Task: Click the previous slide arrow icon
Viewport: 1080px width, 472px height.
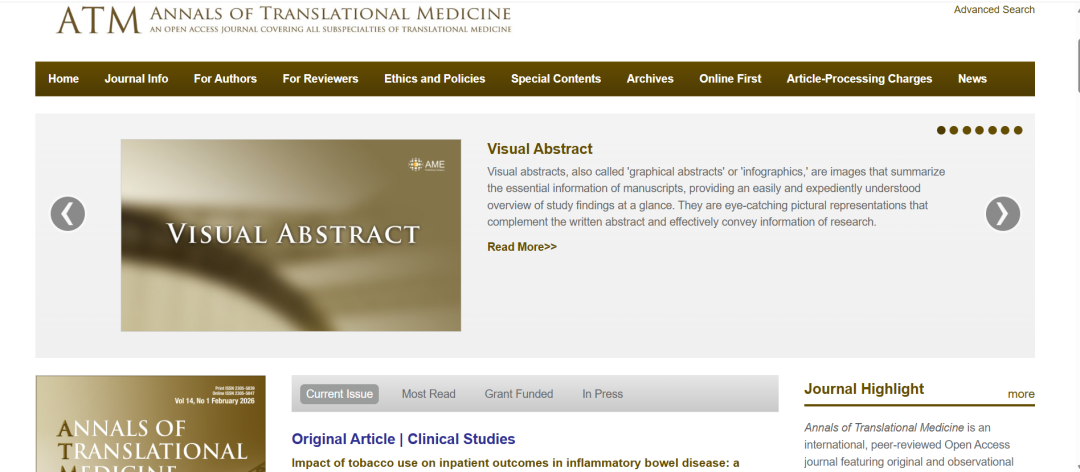Action: (68, 213)
